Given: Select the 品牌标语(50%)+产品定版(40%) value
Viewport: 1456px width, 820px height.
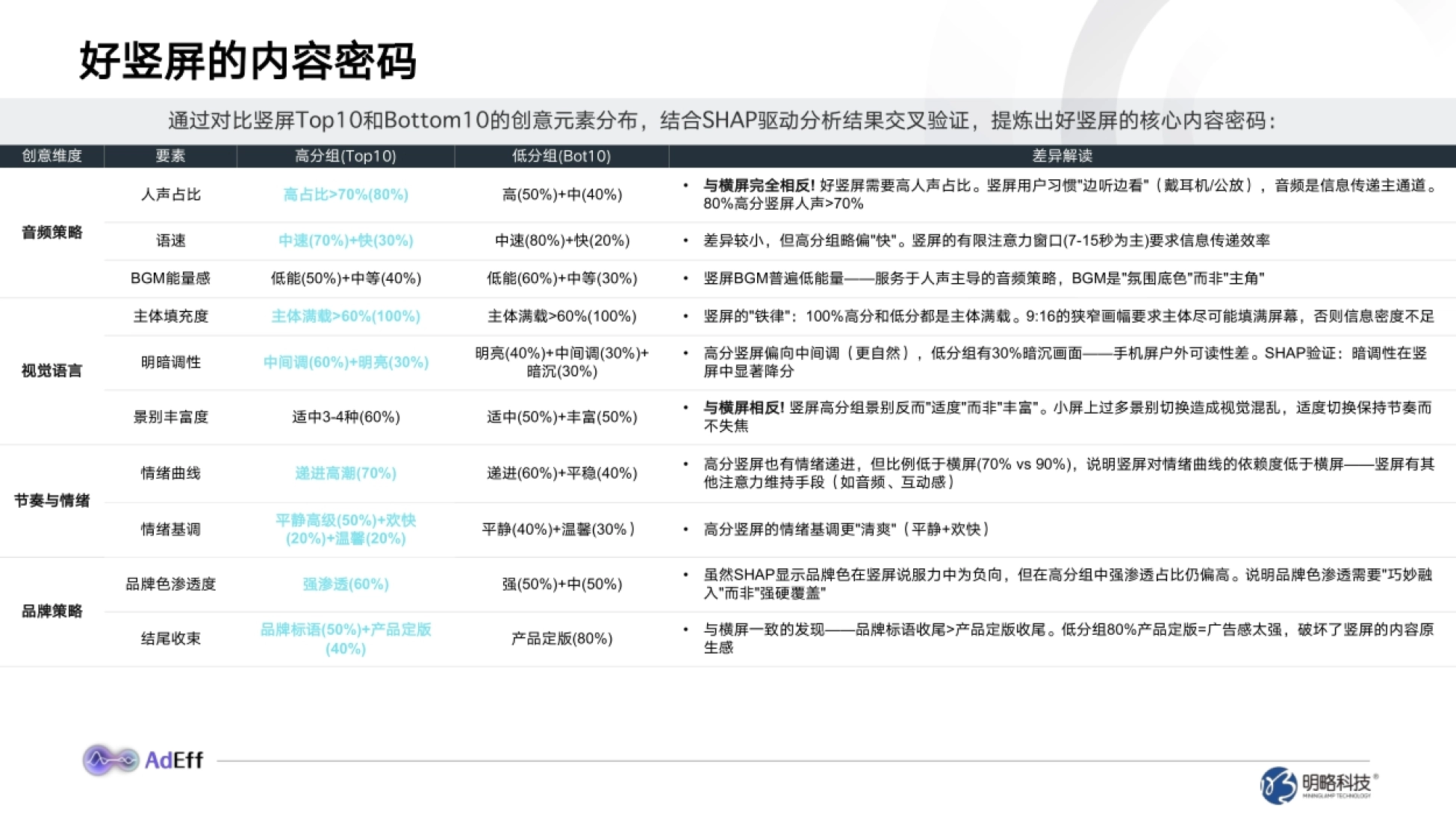Looking at the screenshot, I should (x=346, y=639).
